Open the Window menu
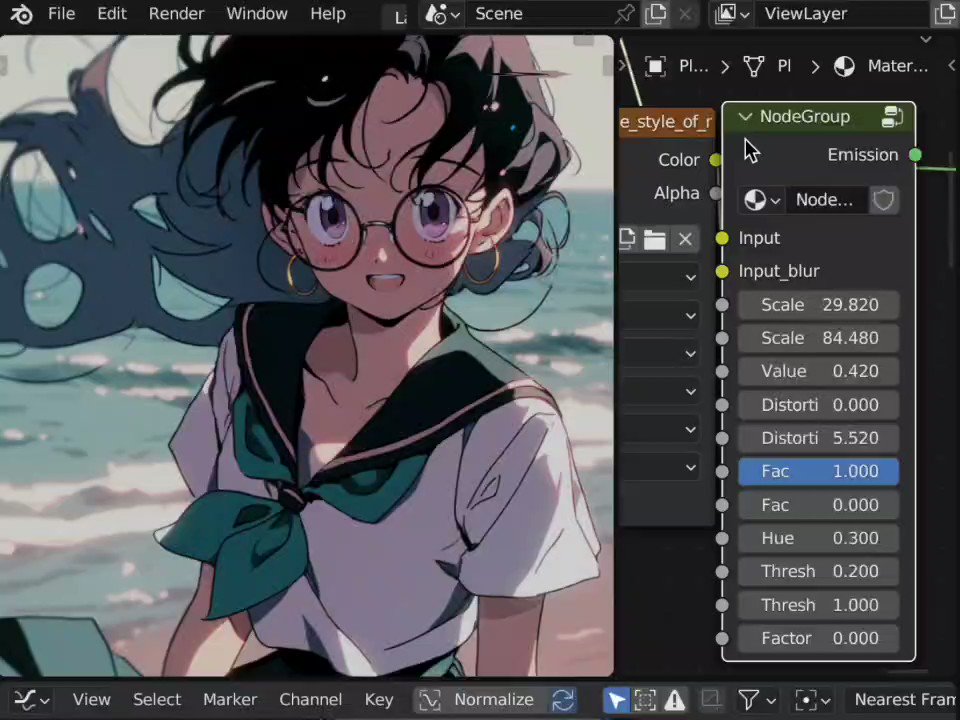The height and width of the screenshot is (720, 960). click(257, 13)
